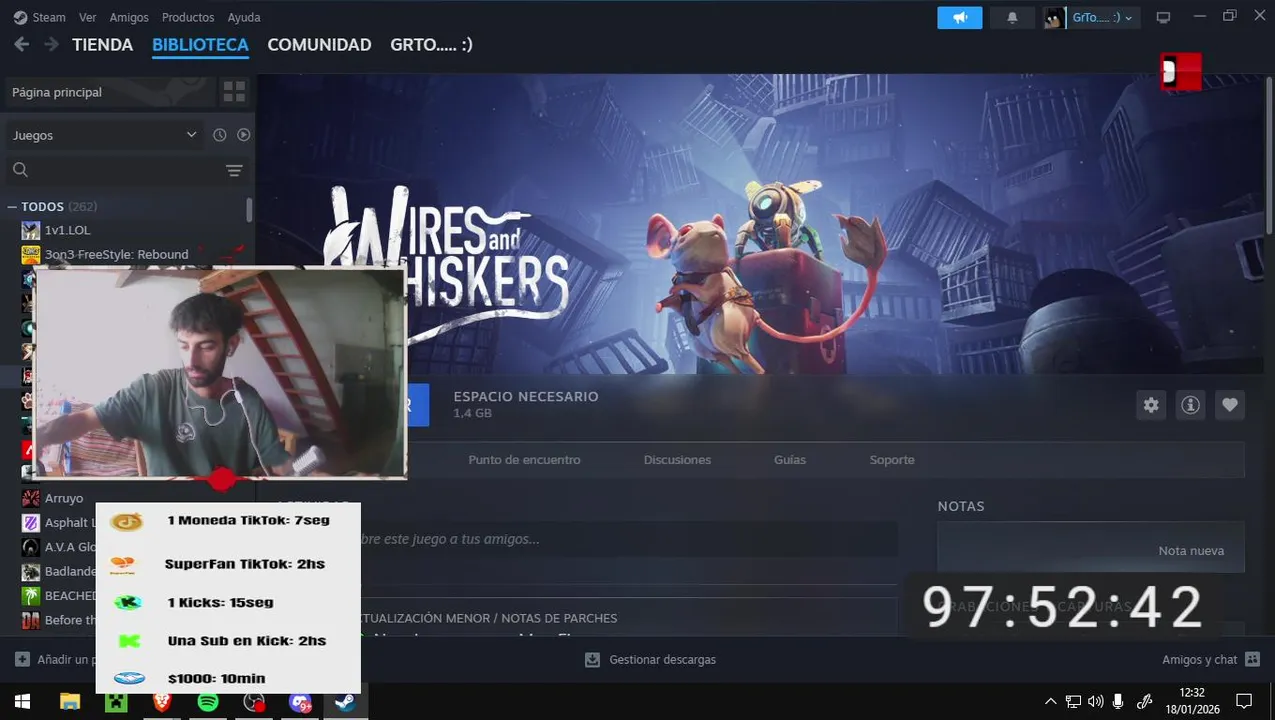Image resolution: width=1275 pixels, height=720 pixels.
Task: Open Discord from taskbar
Action: [300, 702]
